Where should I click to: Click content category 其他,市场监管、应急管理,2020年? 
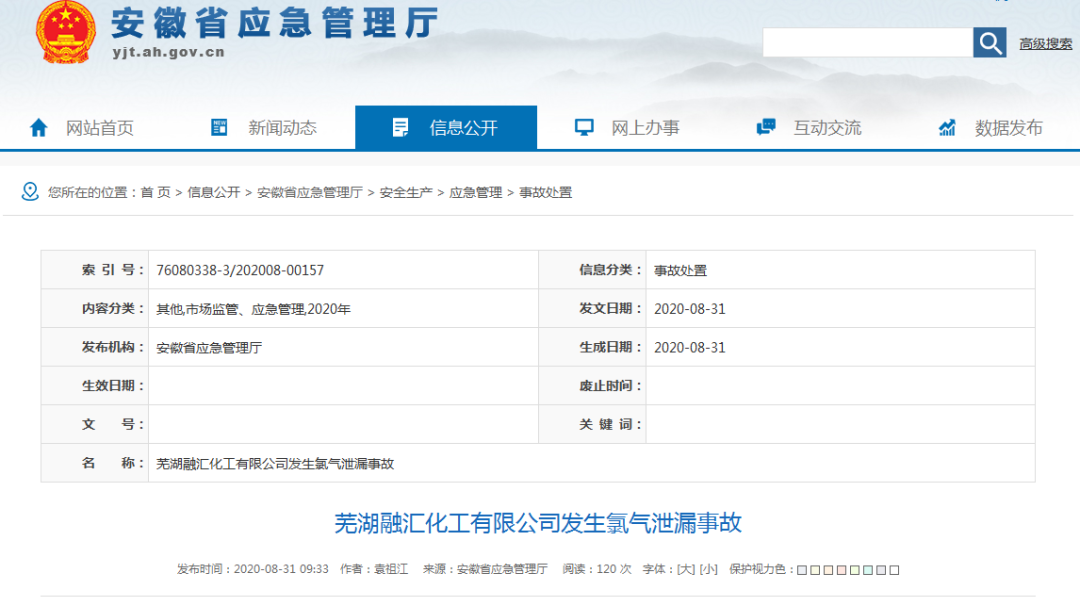point(253,309)
